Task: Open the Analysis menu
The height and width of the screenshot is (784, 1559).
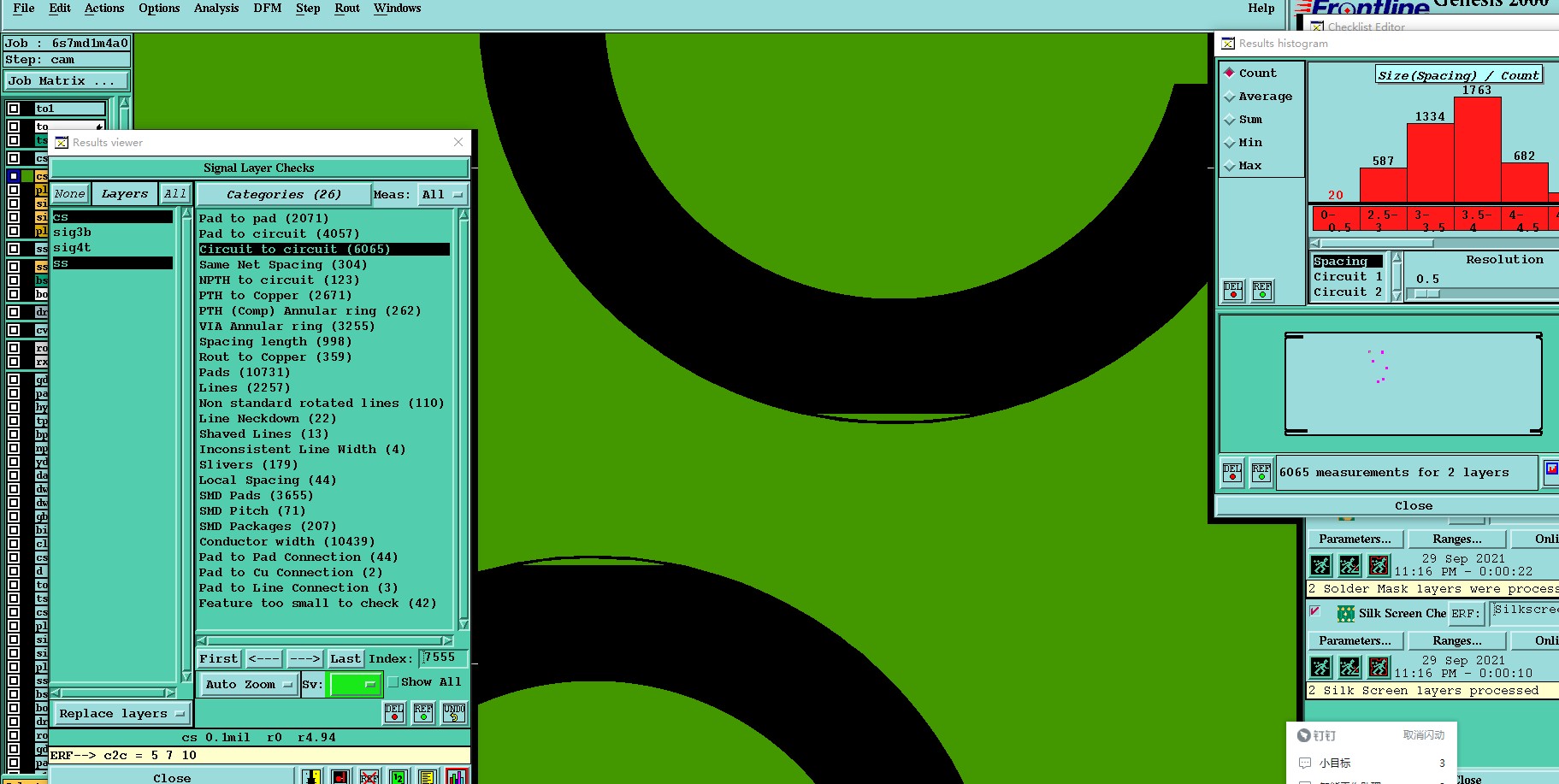Action: pos(216,8)
